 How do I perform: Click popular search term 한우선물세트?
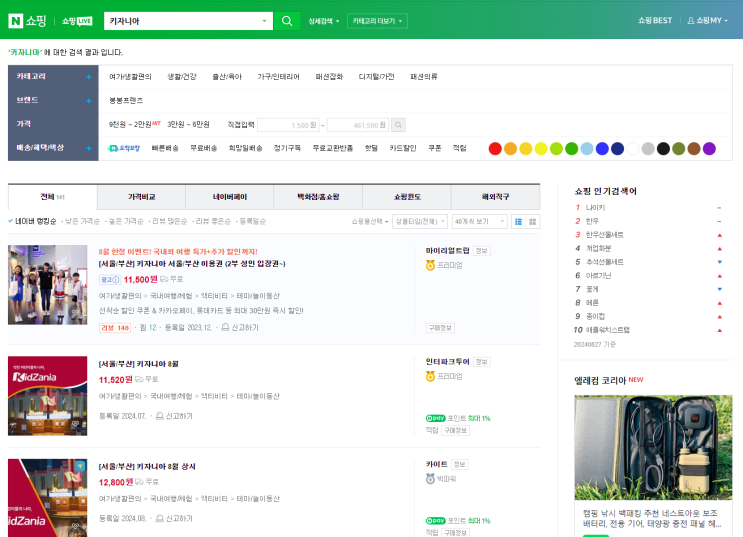coord(605,235)
